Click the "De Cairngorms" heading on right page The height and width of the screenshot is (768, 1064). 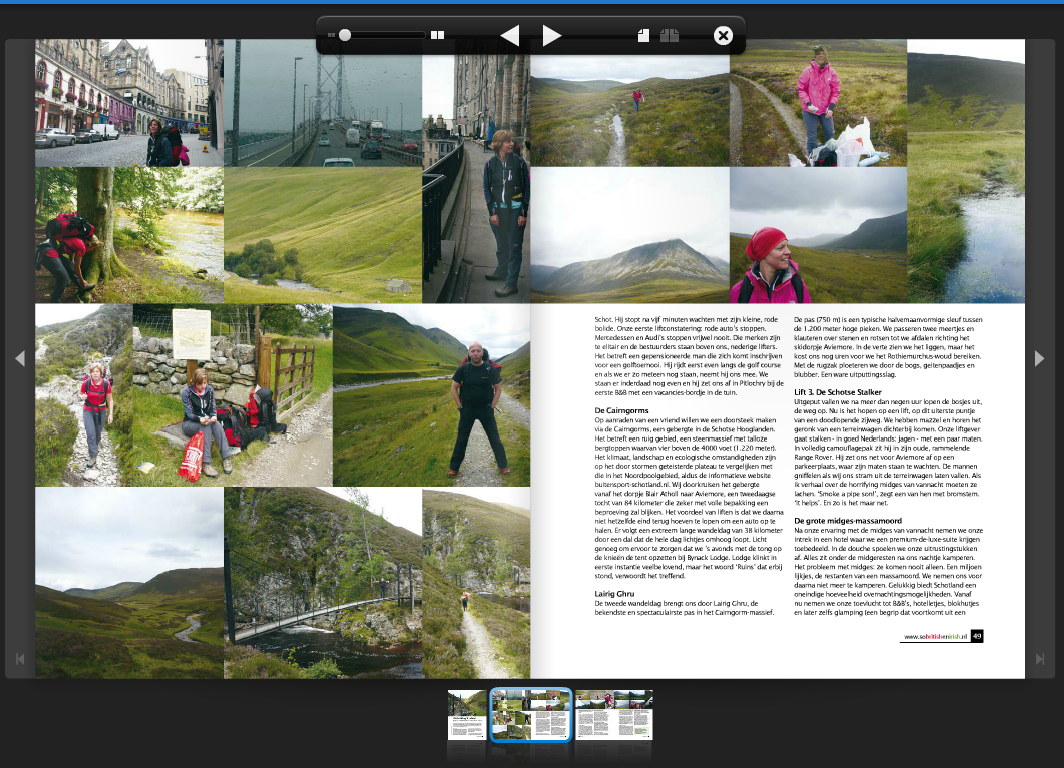tap(622, 410)
